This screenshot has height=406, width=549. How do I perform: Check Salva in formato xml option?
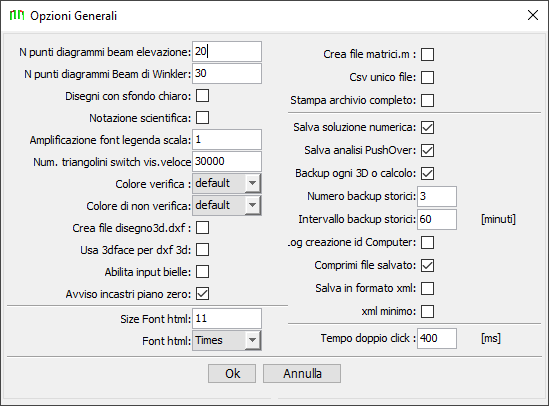pos(428,288)
